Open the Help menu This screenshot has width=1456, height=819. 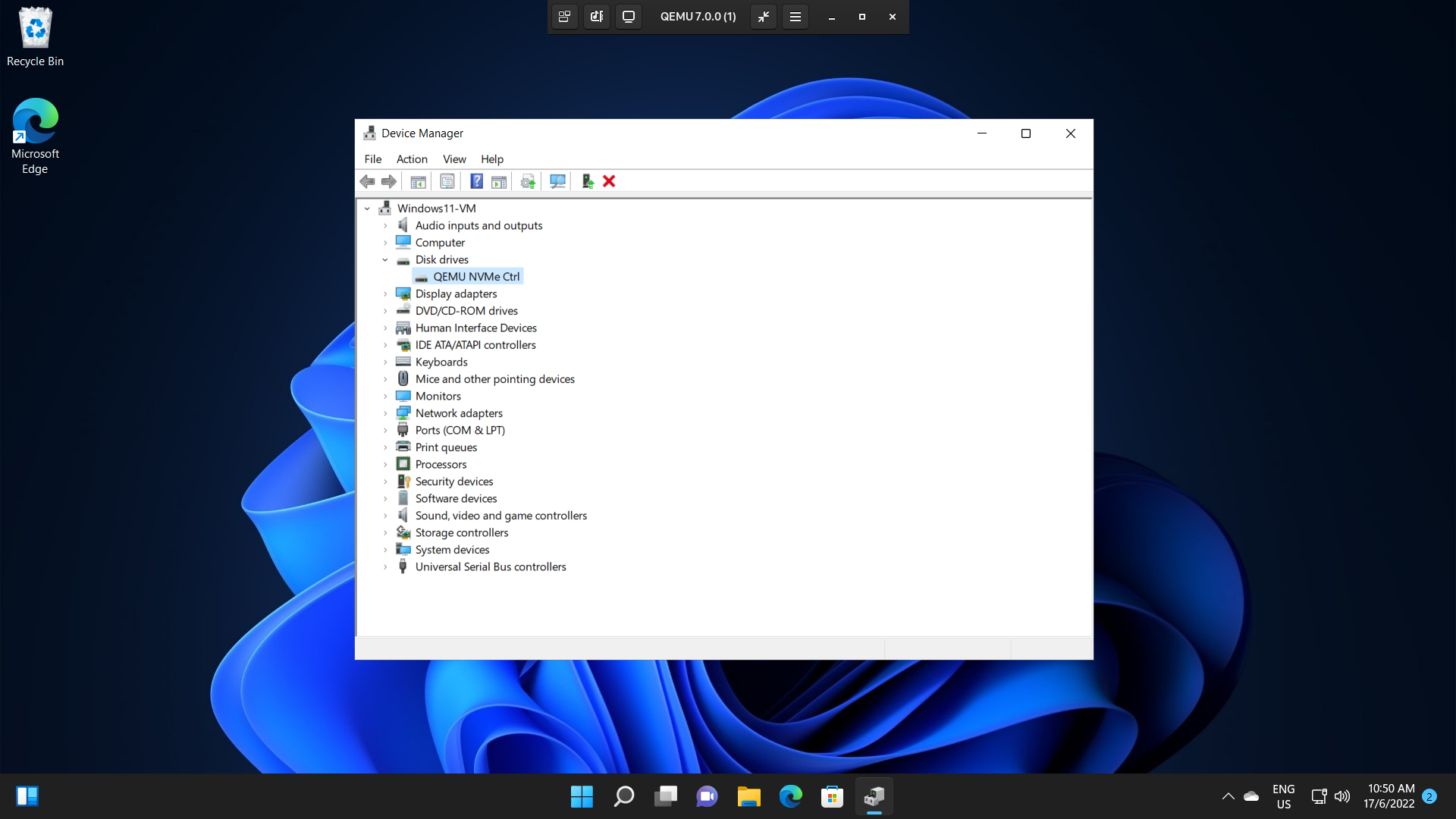tap(492, 159)
